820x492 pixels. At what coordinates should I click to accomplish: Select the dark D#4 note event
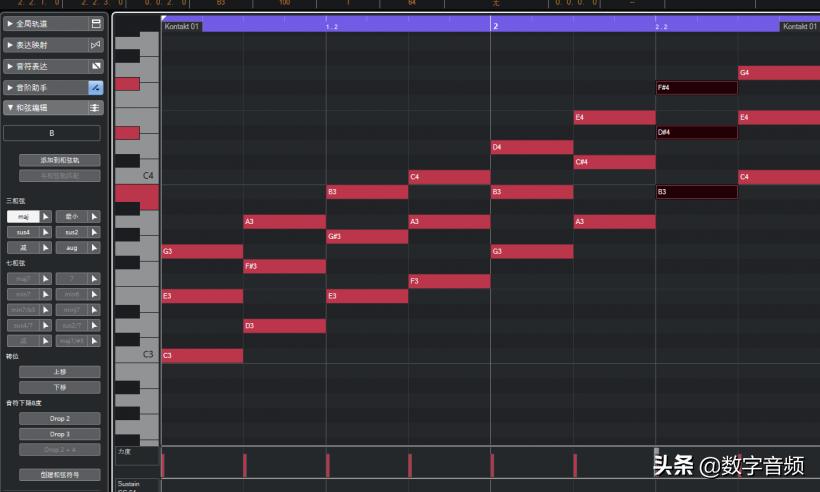pos(697,132)
